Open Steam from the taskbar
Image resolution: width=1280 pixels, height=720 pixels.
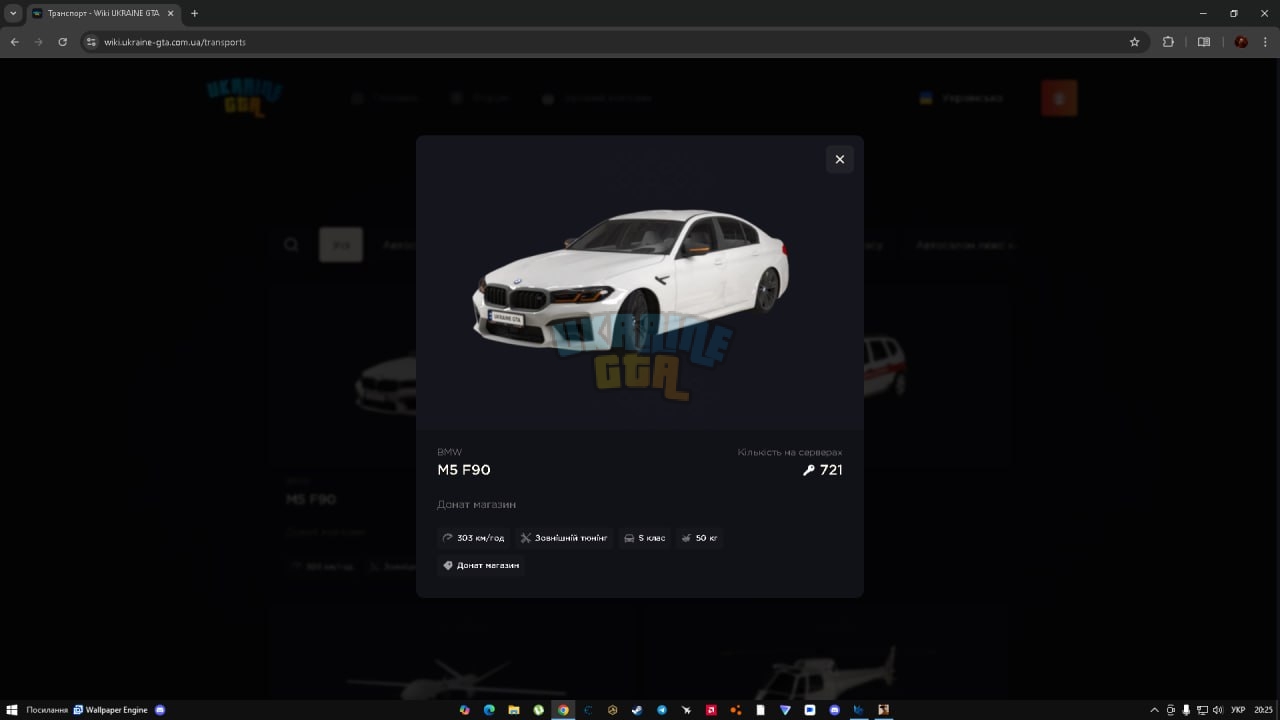coord(637,710)
